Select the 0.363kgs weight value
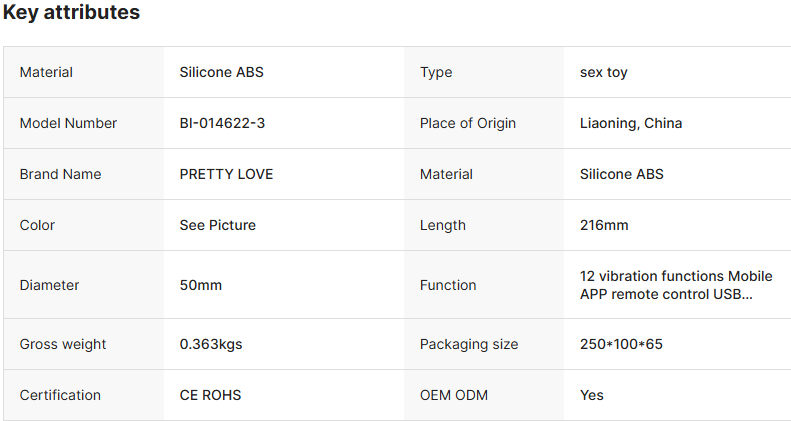This screenshot has width=791, height=421. click(x=210, y=344)
